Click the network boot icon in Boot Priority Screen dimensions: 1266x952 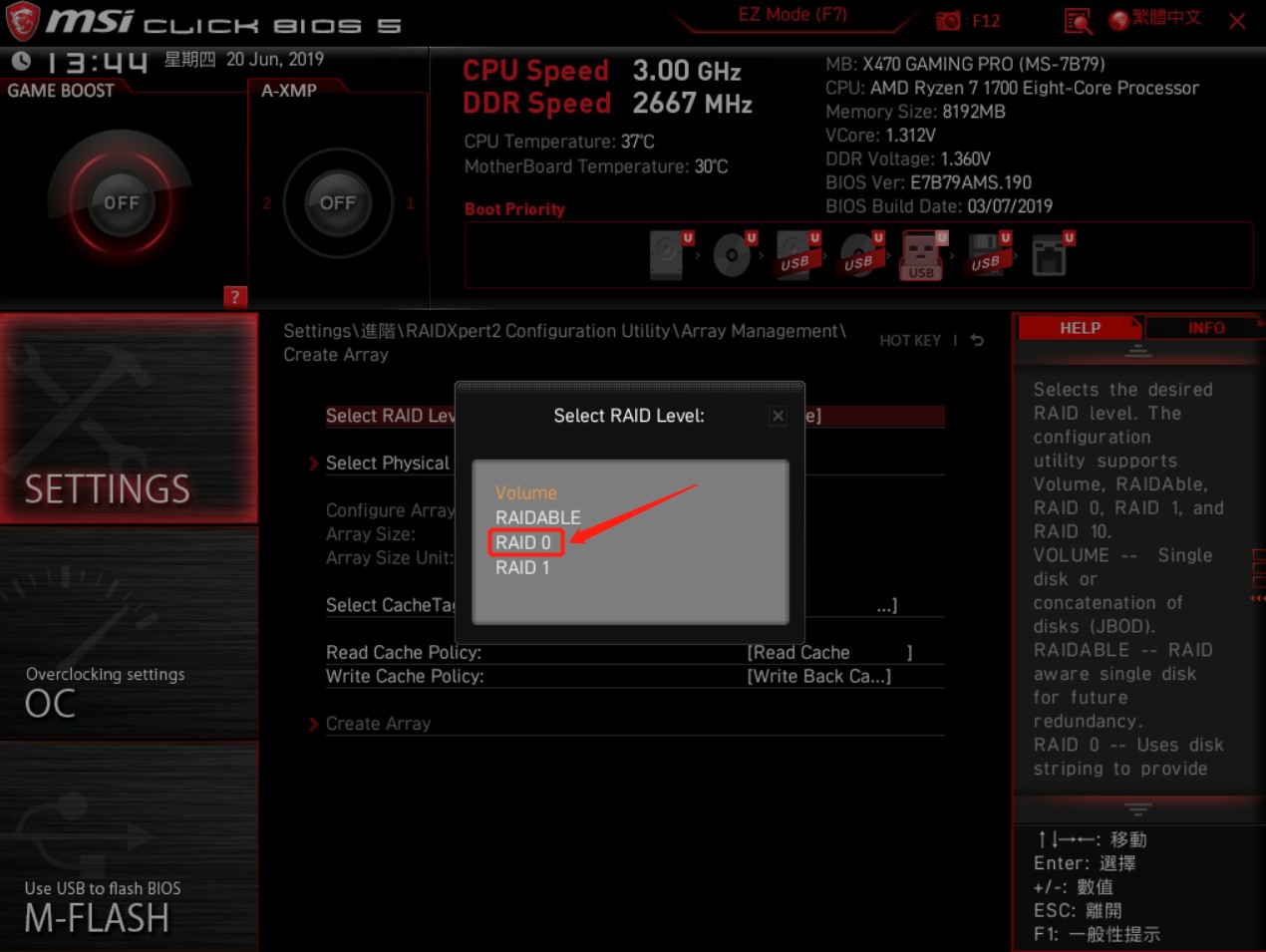coord(1052,254)
